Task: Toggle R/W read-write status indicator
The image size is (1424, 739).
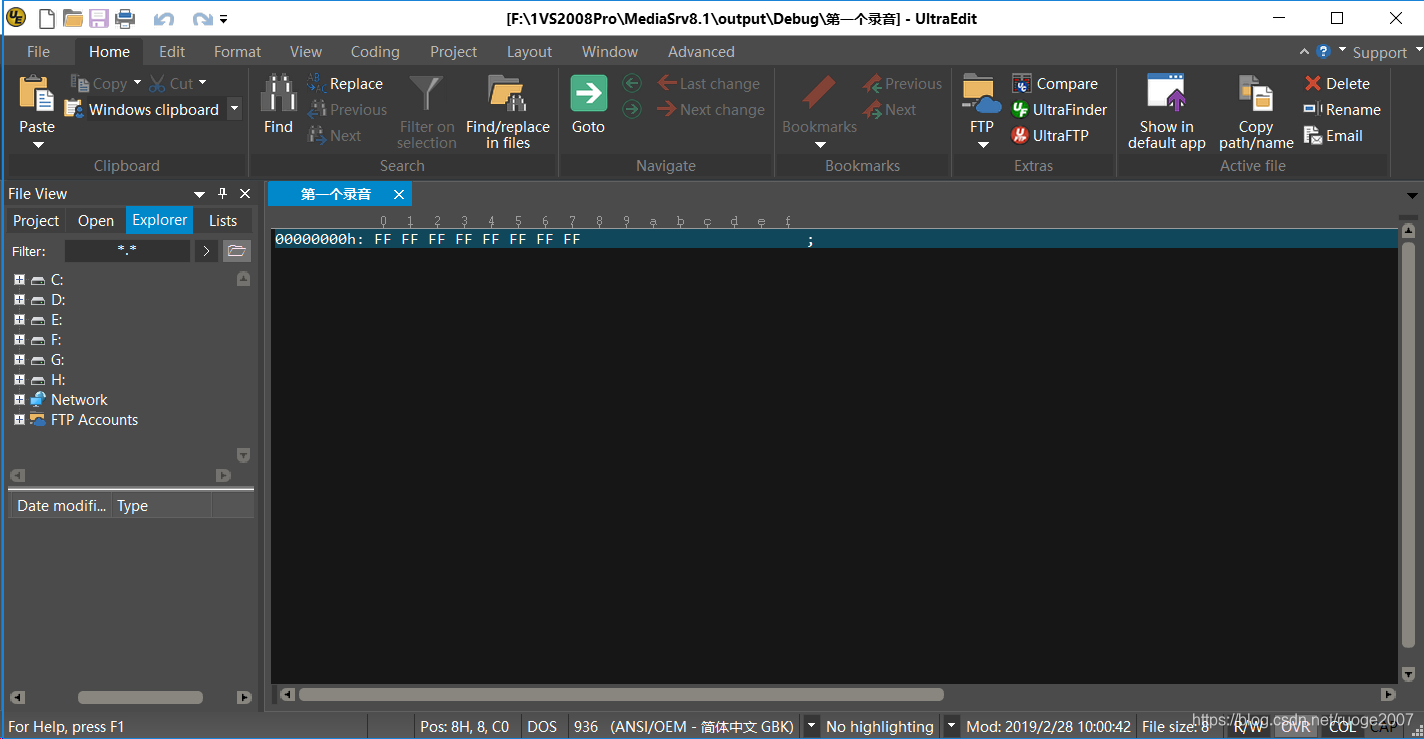Action: pyautogui.click(x=1248, y=727)
